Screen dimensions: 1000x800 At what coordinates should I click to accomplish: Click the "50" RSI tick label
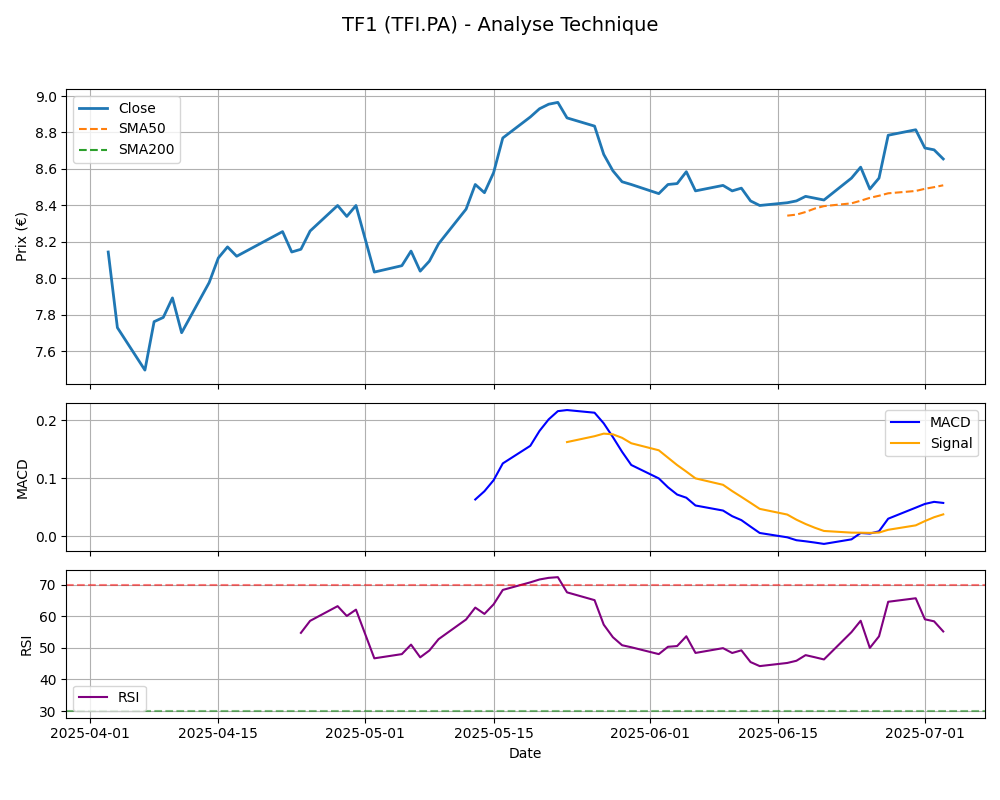50,649
